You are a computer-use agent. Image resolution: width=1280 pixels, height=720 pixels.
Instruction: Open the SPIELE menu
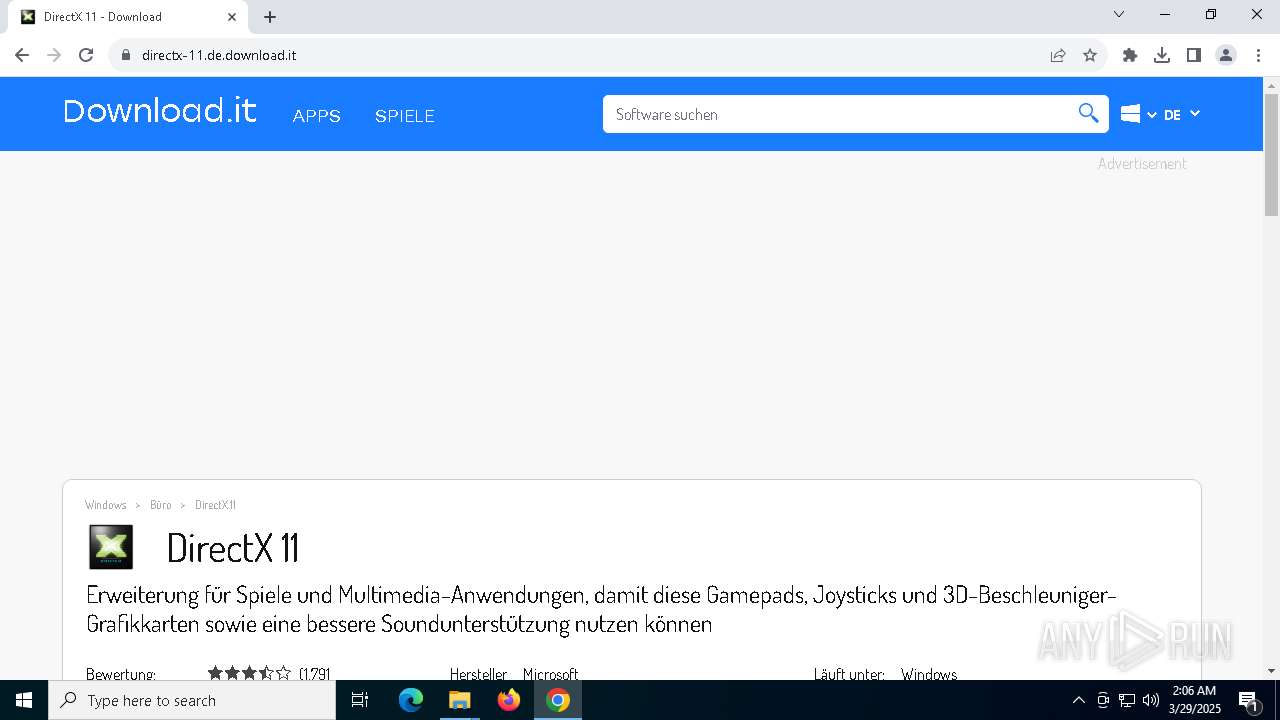point(405,116)
